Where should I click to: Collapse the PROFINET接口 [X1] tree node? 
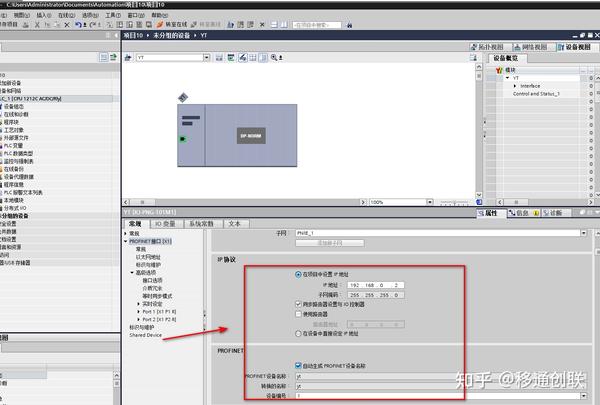pos(126,242)
